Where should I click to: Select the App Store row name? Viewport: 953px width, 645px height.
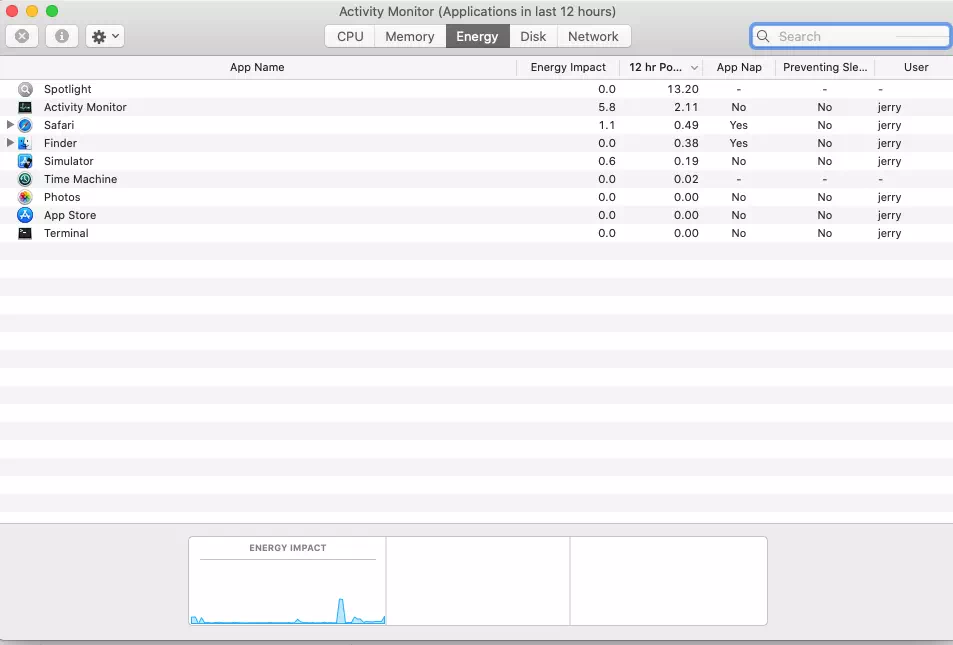(70, 215)
